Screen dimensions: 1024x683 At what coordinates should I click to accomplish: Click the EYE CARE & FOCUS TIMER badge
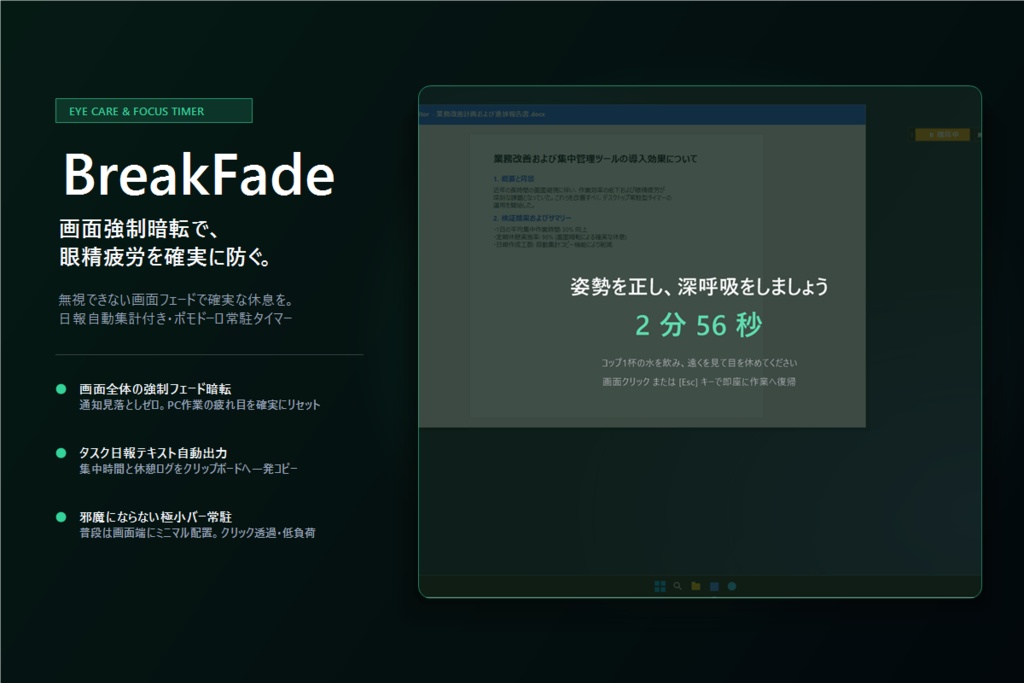(x=154, y=111)
